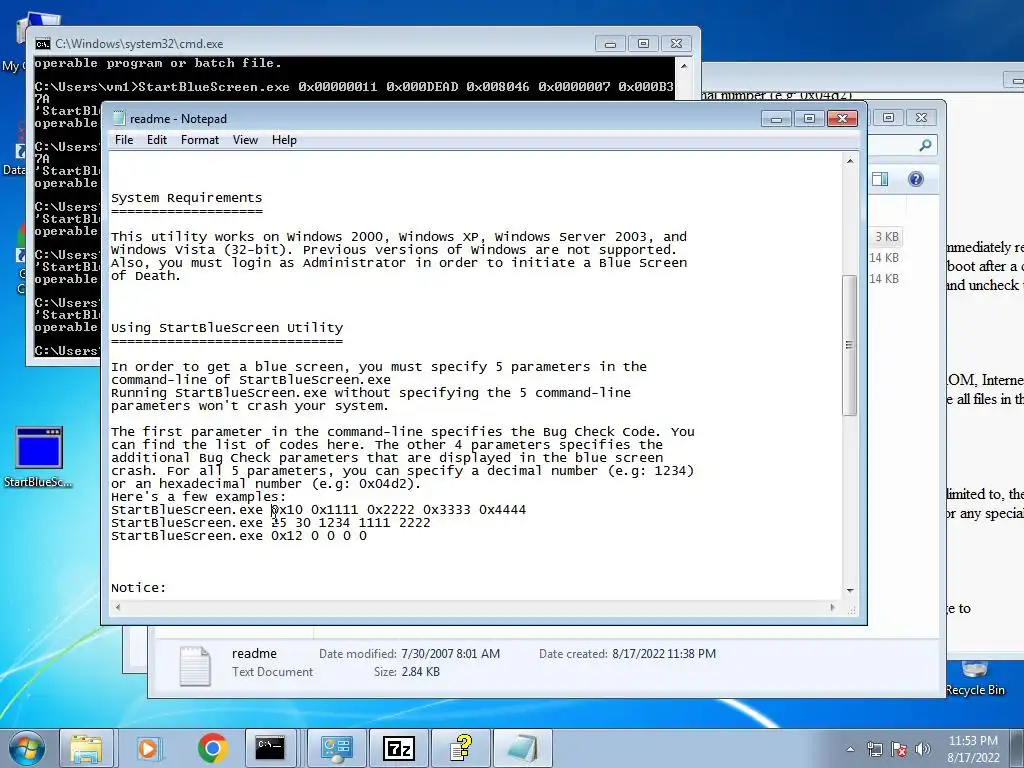The width and height of the screenshot is (1024, 768).
Task: Open the Edit menu in Notepad
Action: pyautogui.click(x=157, y=140)
